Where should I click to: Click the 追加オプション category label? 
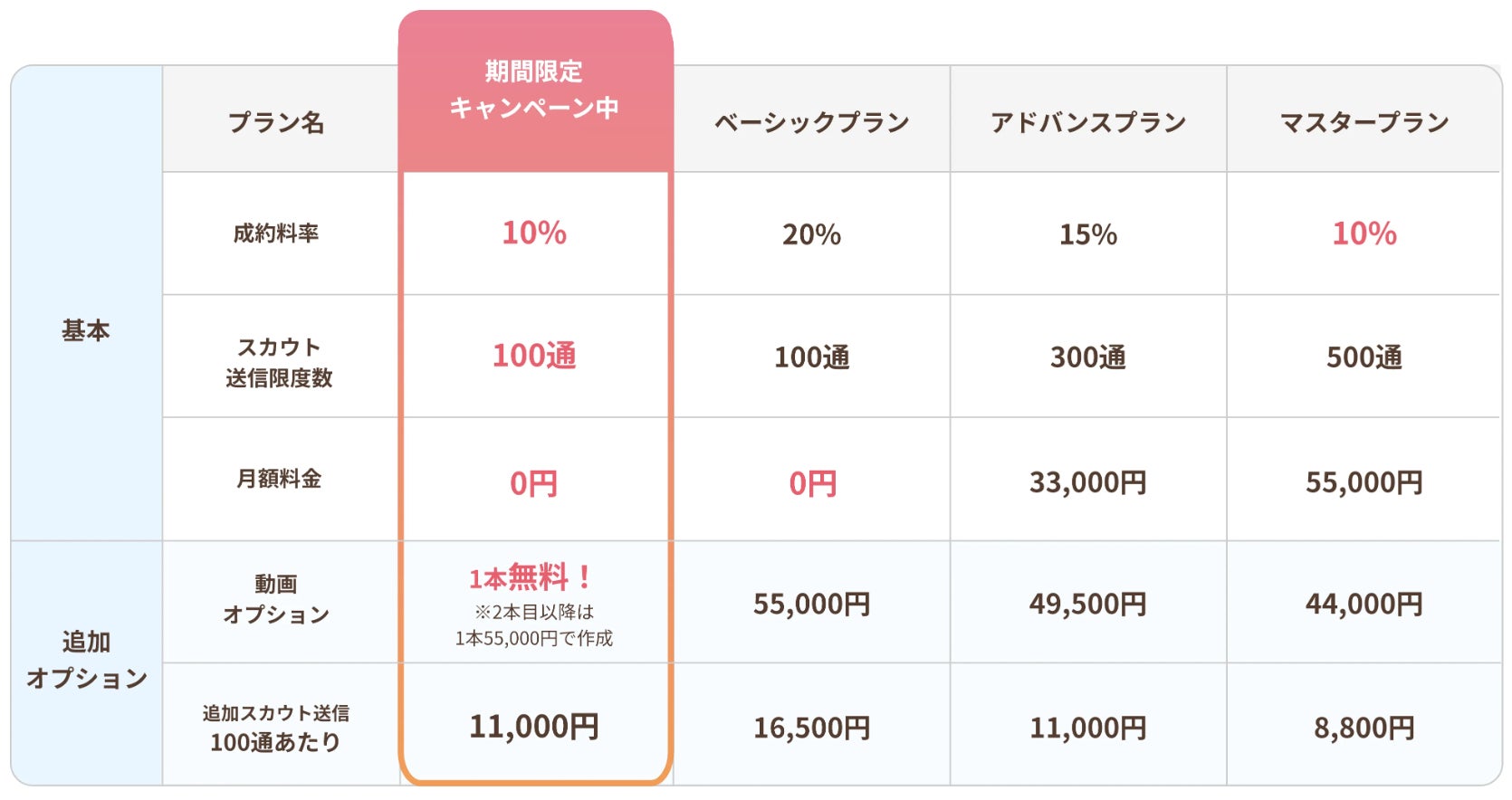coord(86,660)
